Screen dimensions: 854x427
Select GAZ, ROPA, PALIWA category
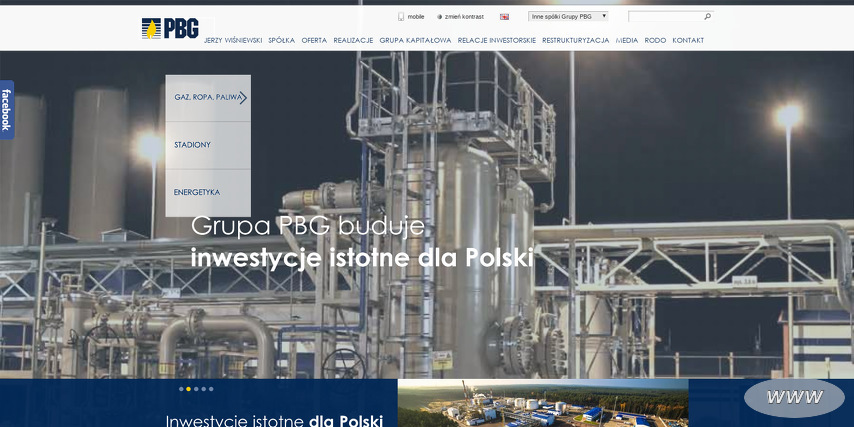tap(208, 97)
